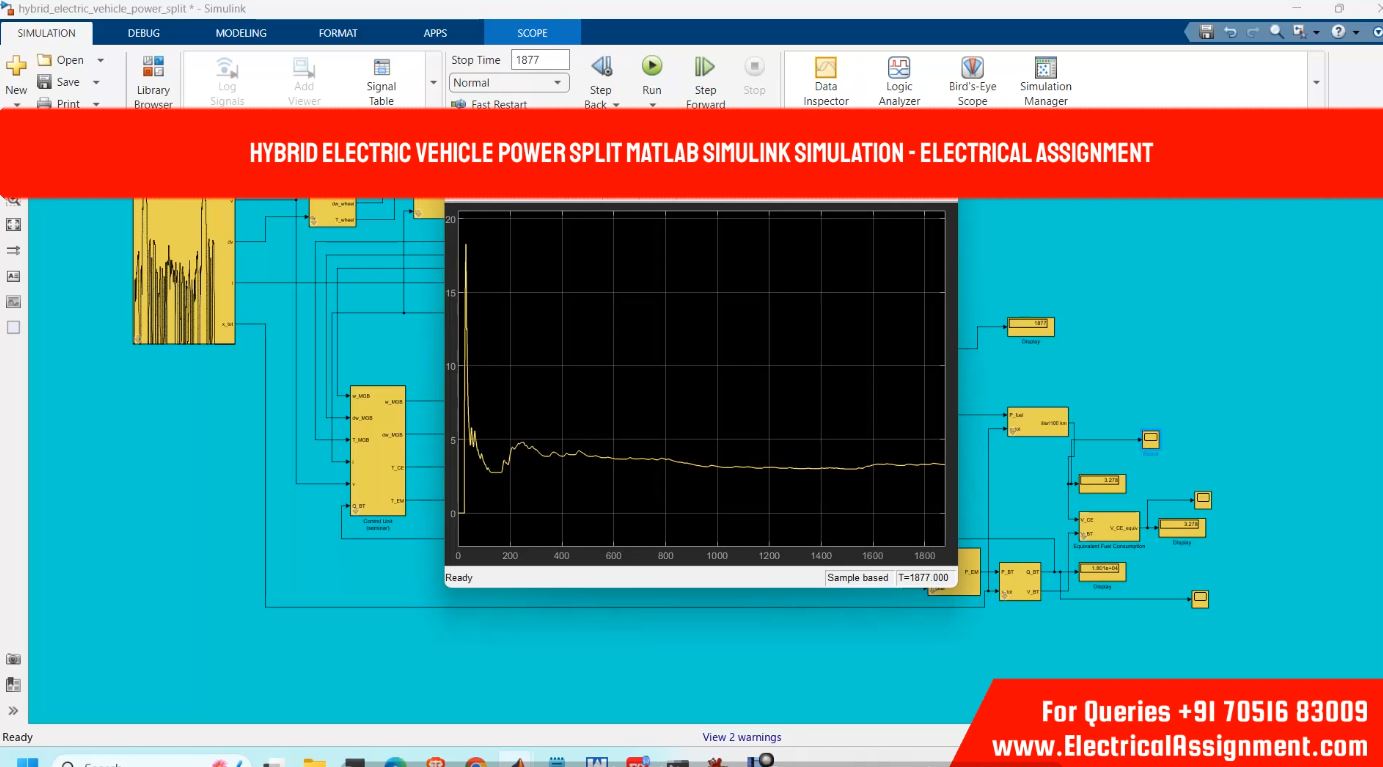Click the Stop Time input field
This screenshot has height=767, width=1383.
click(539, 60)
